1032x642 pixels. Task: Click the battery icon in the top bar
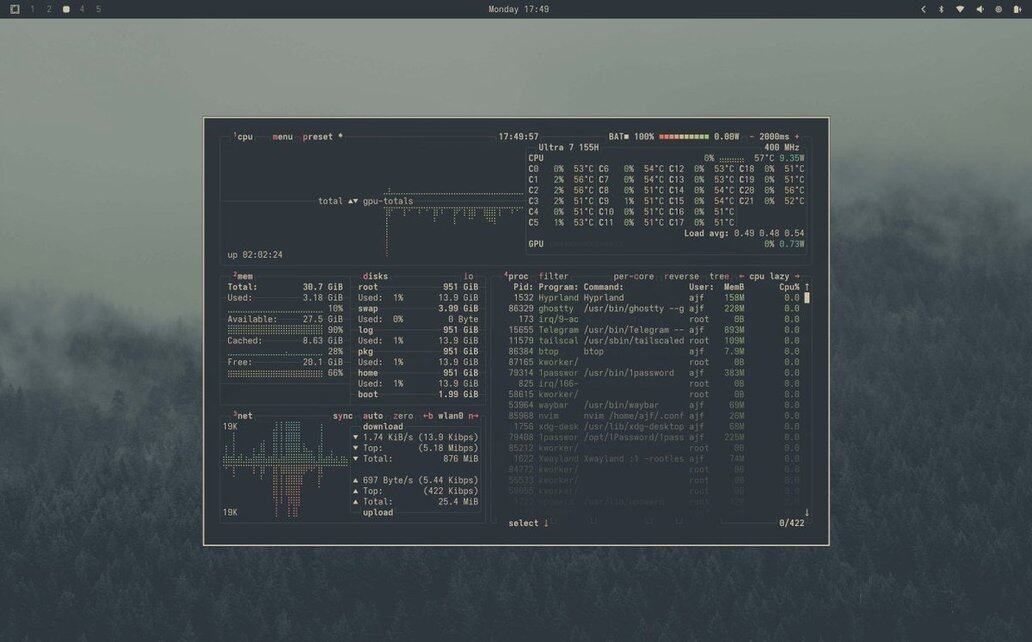coord(1016,9)
